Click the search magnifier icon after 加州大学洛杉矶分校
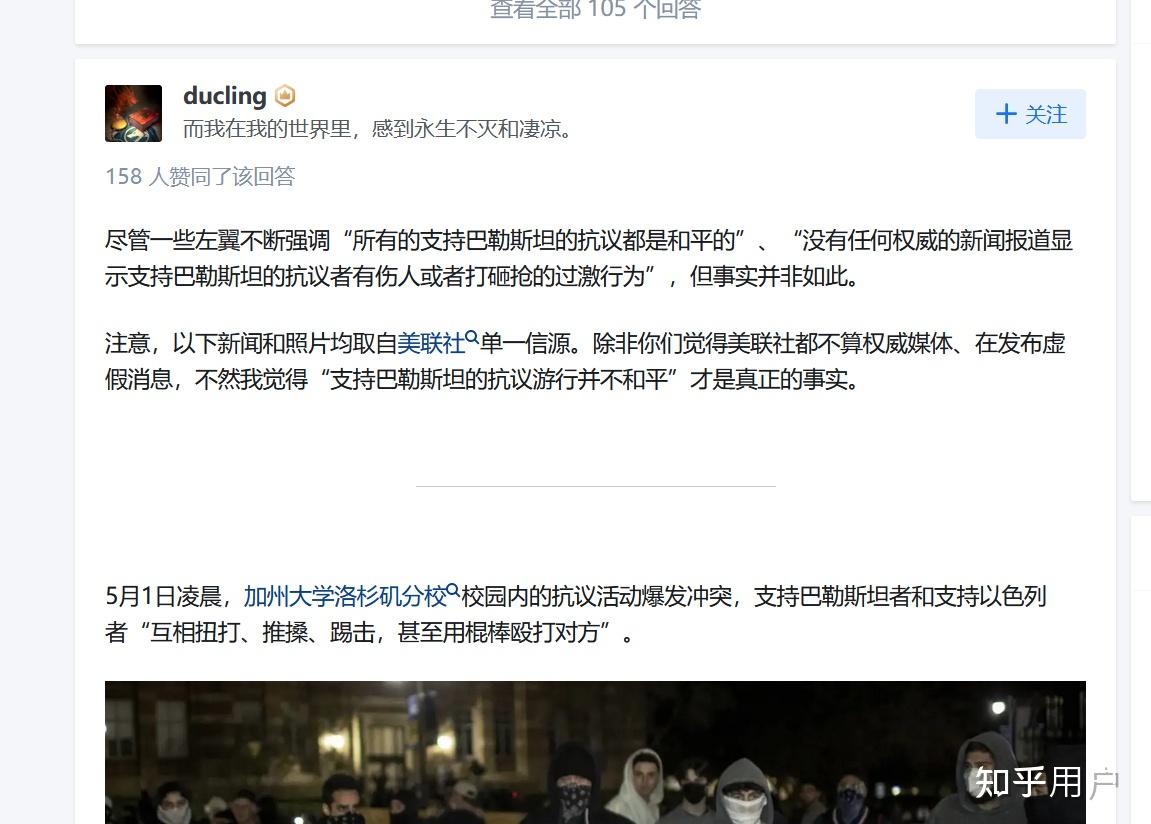Image resolution: width=1151 pixels, height=824 pixels. [x=453, y=590]
